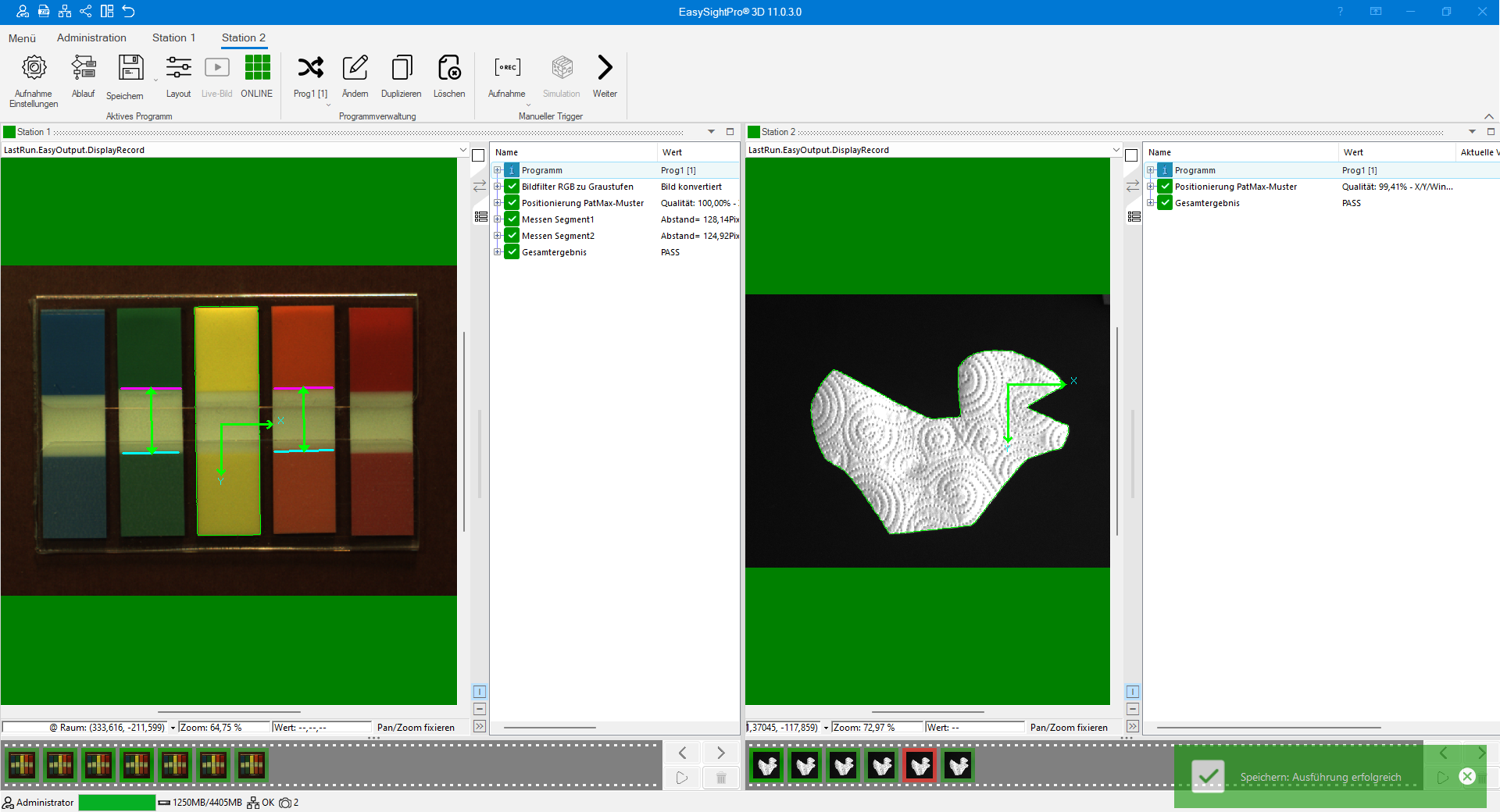The image size is (1500, 812).
Task: Expand Positionierung PatMax-Muster in Station 1
Action: (x=498, y=203)
